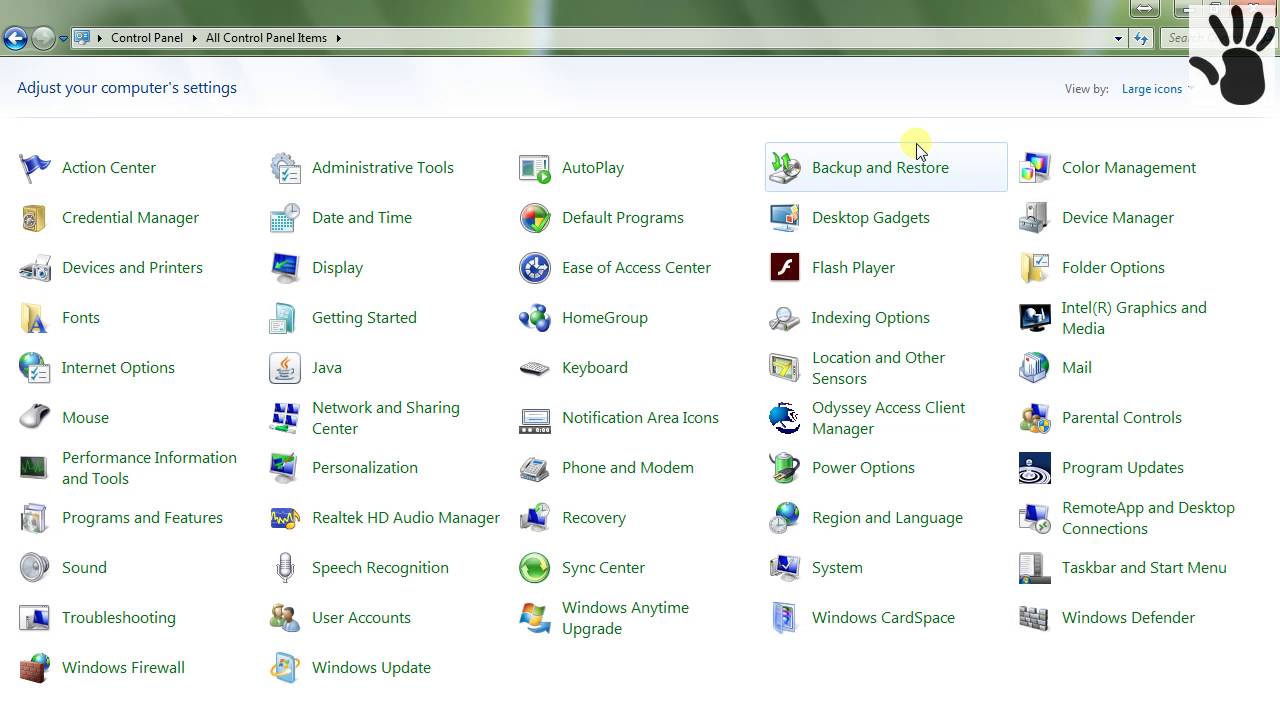1280x720 pixels.
Task: Open the AutoPlay icon
Action: point(535,168)
